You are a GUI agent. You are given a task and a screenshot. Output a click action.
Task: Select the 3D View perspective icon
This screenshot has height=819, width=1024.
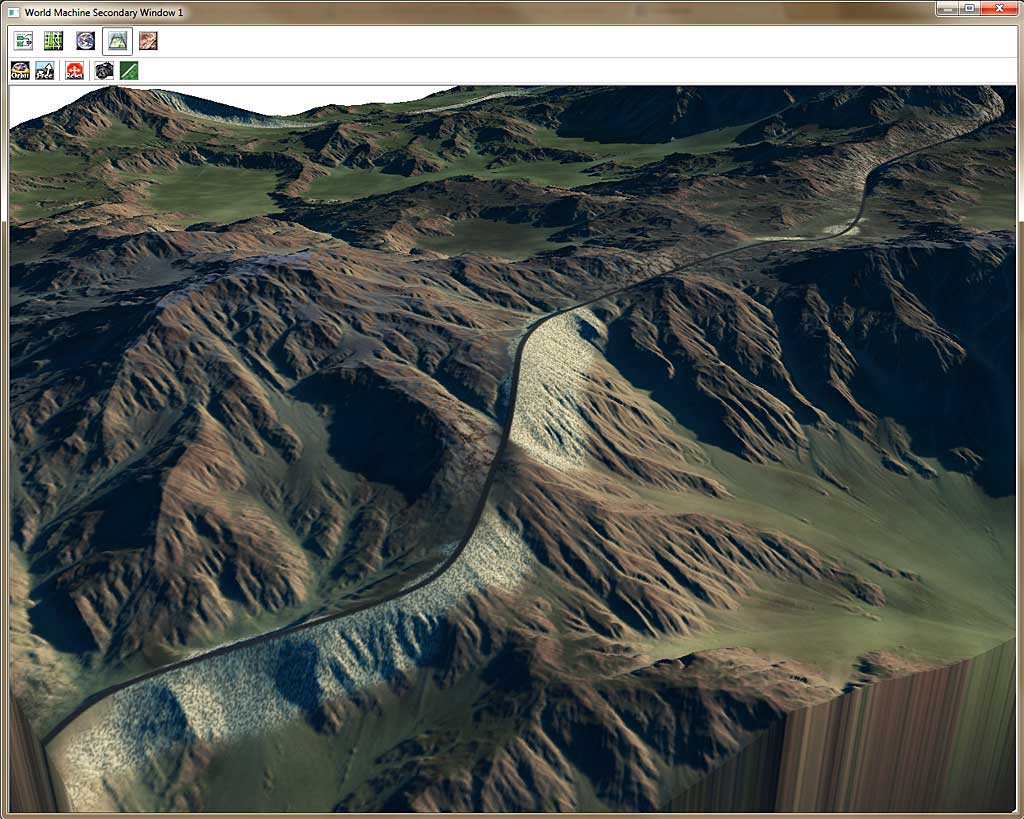tap(118, 41)
